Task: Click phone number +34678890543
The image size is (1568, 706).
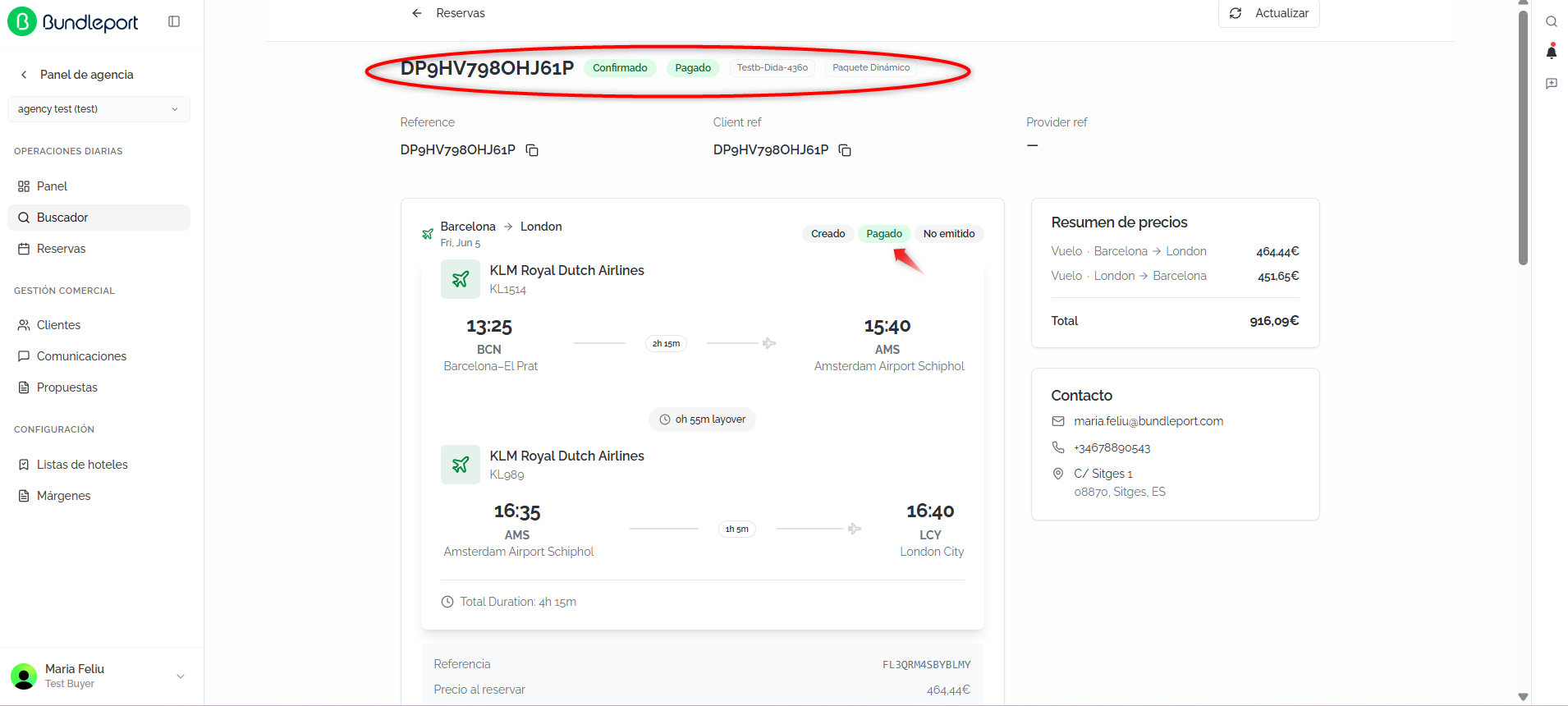Action: pos(1112,448)
